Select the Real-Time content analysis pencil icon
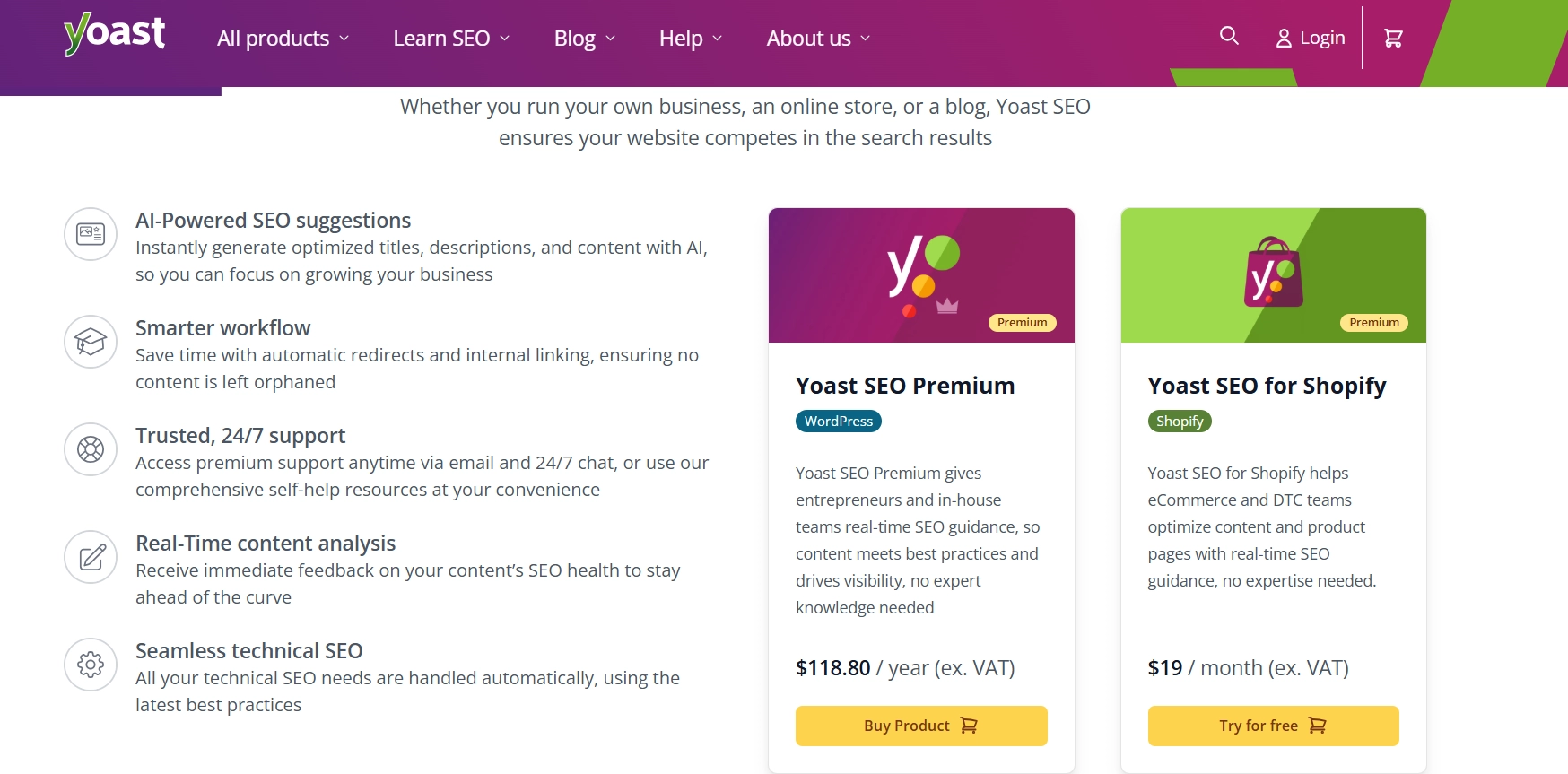1568x774 pixels. pos(90,557)
